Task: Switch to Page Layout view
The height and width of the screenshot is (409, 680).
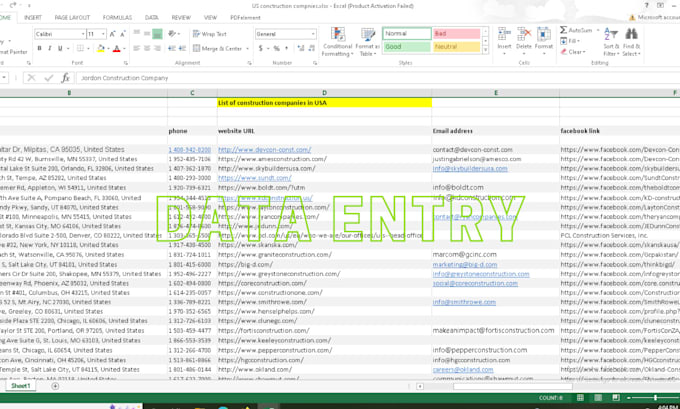Action: [598, 398]
